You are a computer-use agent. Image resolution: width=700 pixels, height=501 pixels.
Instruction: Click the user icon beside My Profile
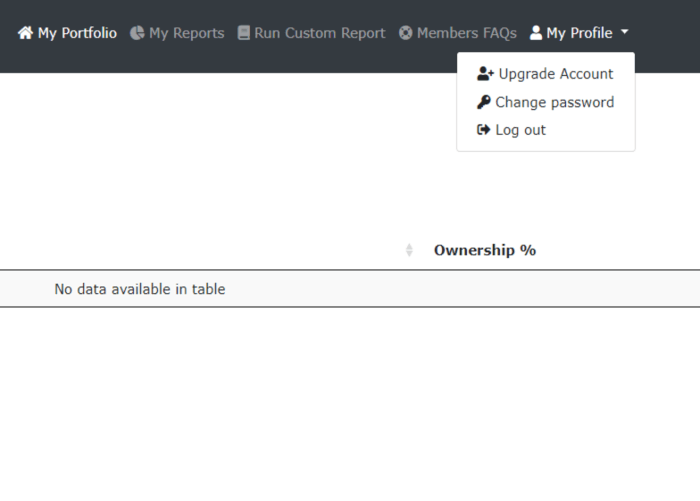[536, 33]
